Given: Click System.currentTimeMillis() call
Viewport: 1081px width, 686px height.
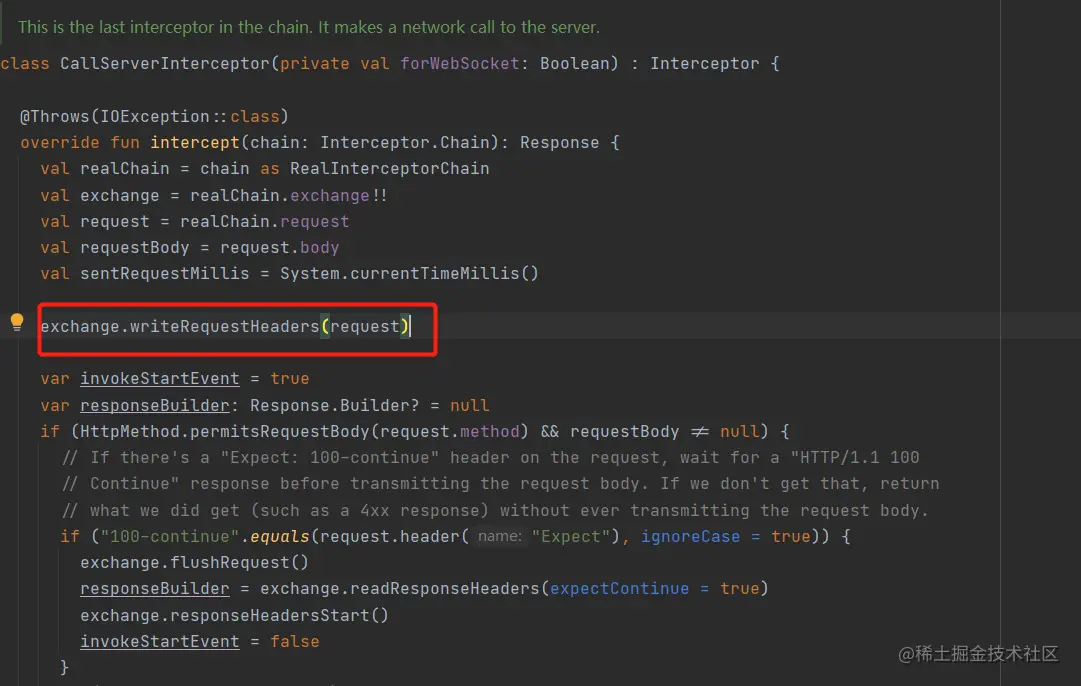Looking at the screenshot, I should (409, 274).
